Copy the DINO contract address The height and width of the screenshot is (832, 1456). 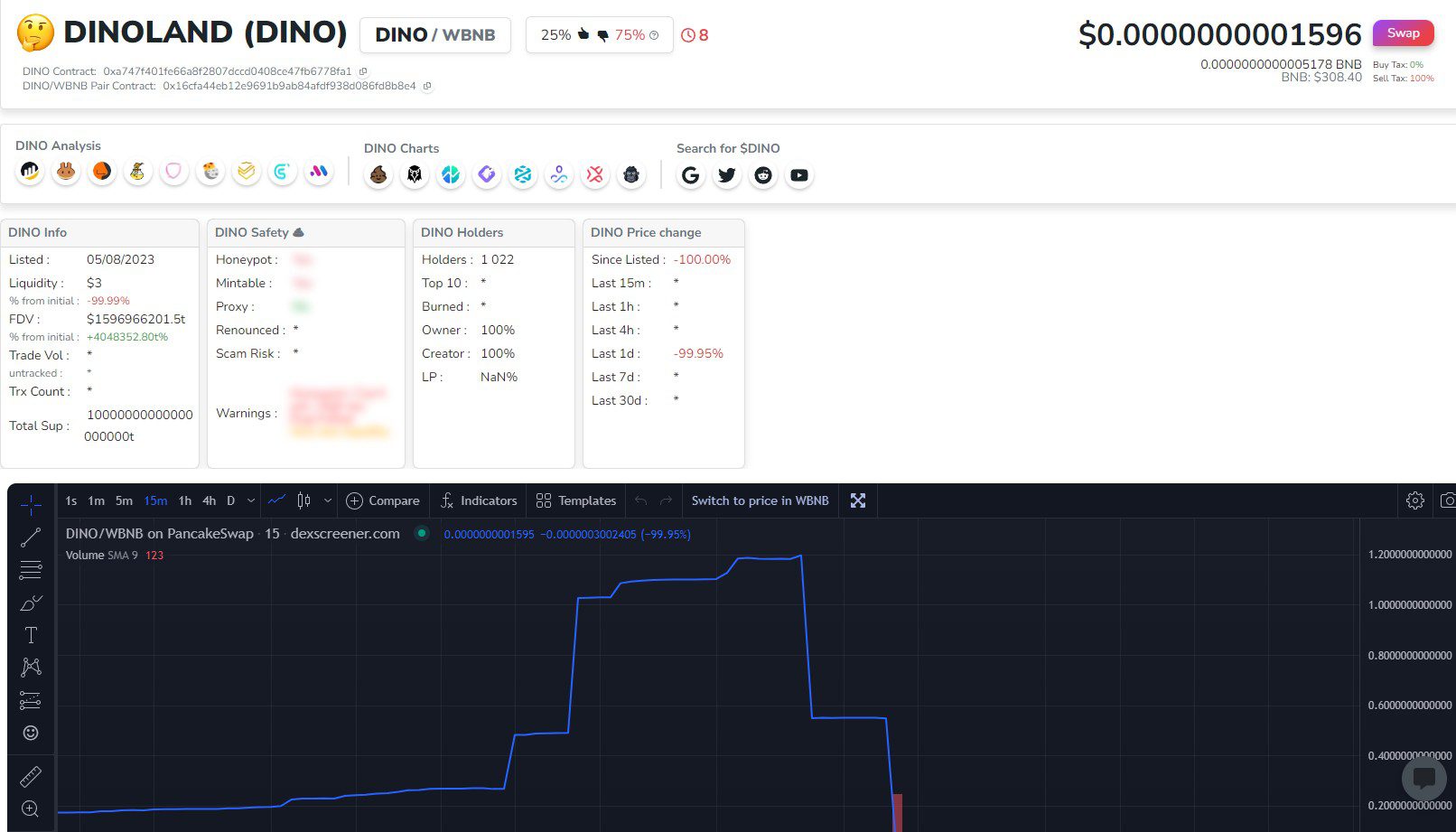point(363,71)
